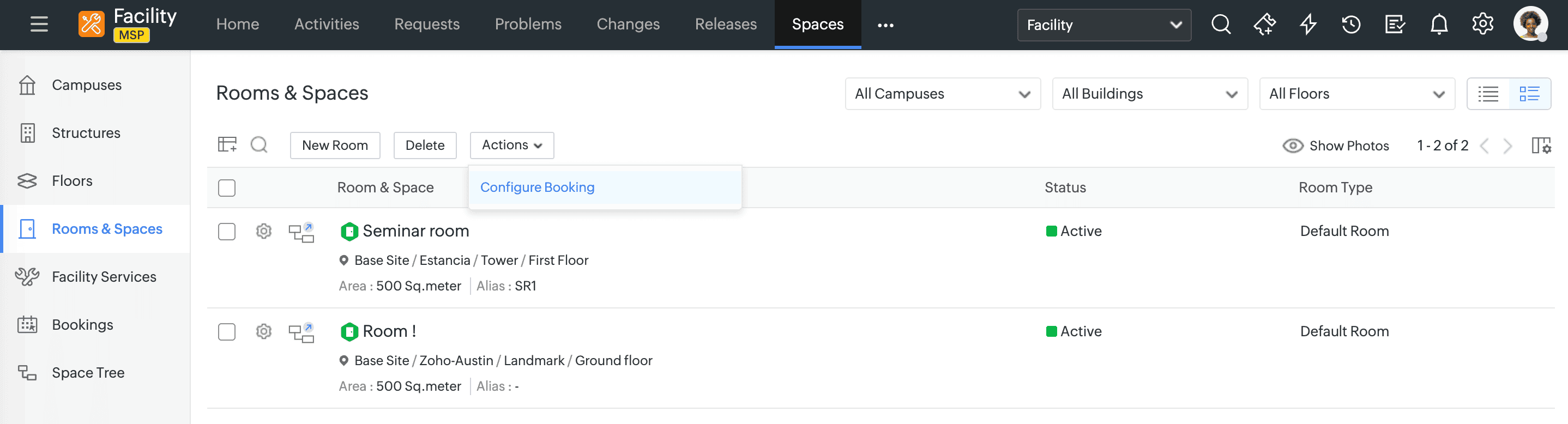This screenshot has height=424, width=1568.
Task: Open the recent history clock icon
Action: 1350,25
